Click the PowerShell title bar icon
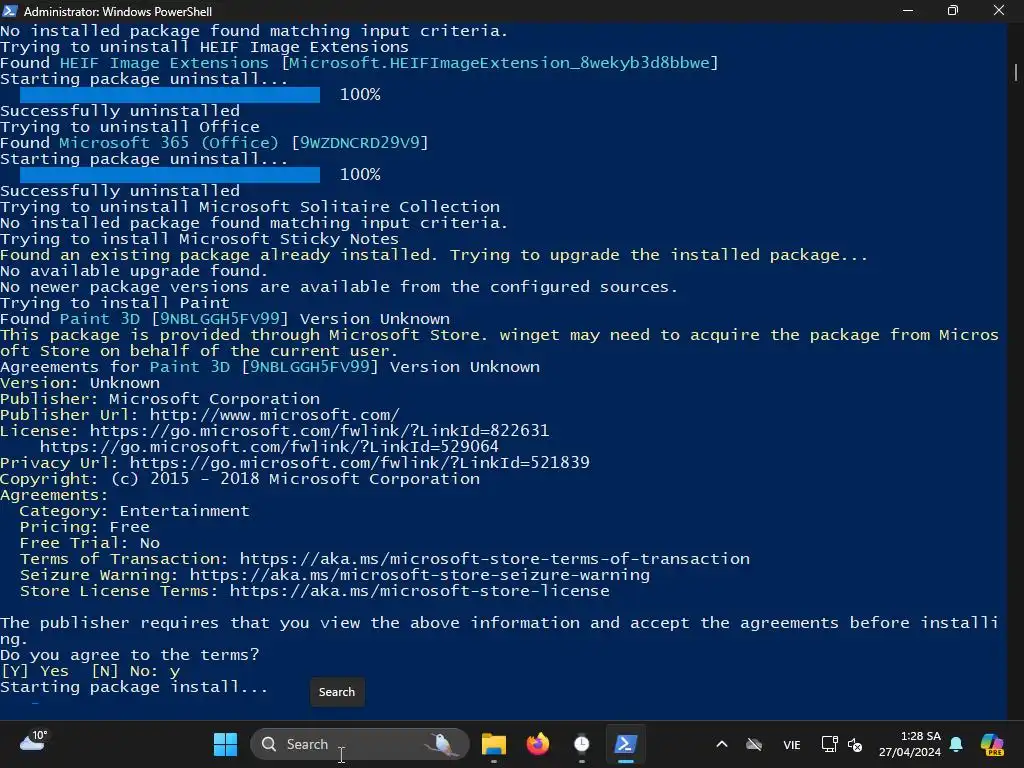Viewport: 1024px width, 768px height. coord(10,10)
